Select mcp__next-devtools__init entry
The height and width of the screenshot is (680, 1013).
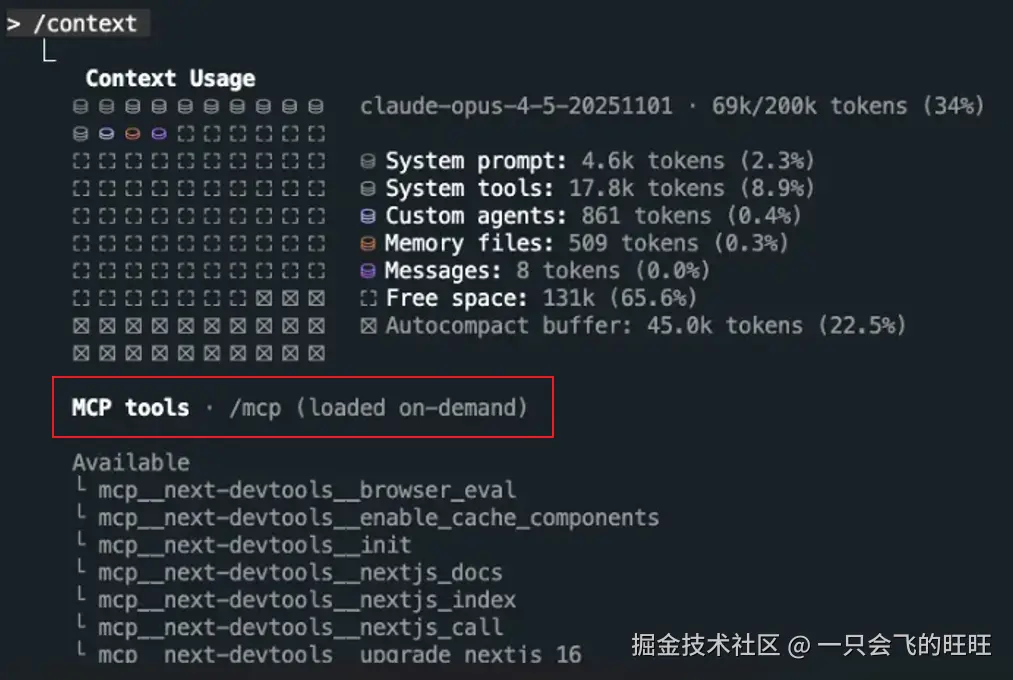click(x=254, y=545)
